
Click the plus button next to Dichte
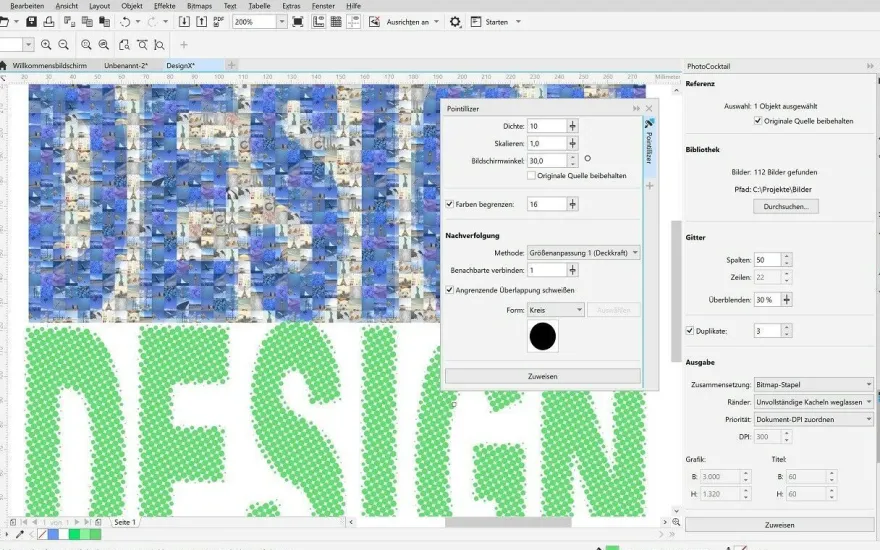572,126
